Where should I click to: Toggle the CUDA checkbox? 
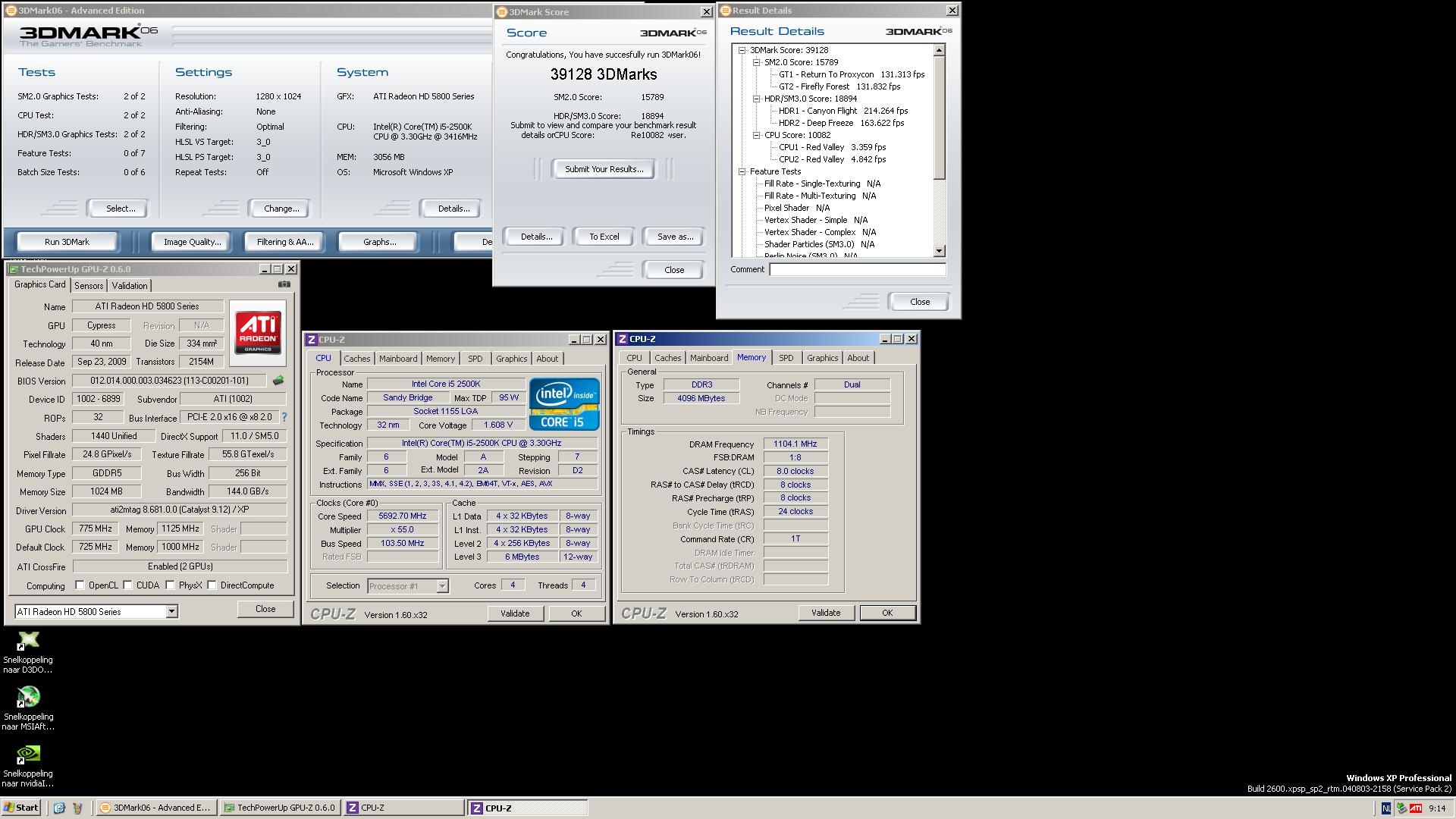point(128,585)
